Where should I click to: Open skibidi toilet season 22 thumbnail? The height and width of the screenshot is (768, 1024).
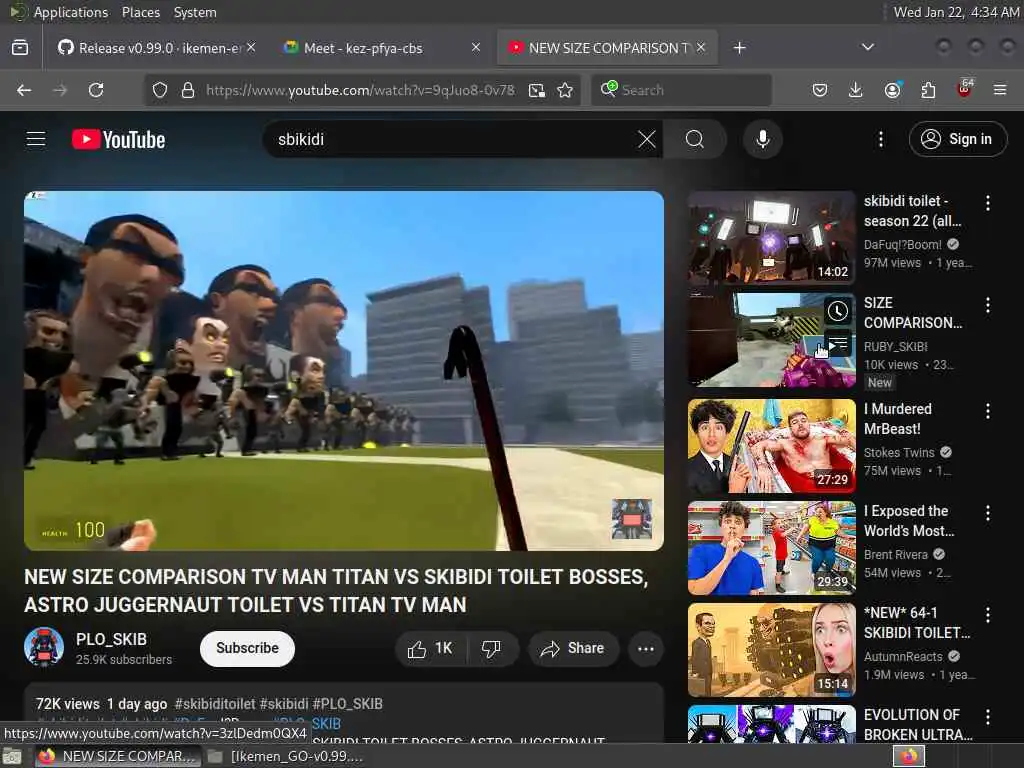click(x=771, y=238)
